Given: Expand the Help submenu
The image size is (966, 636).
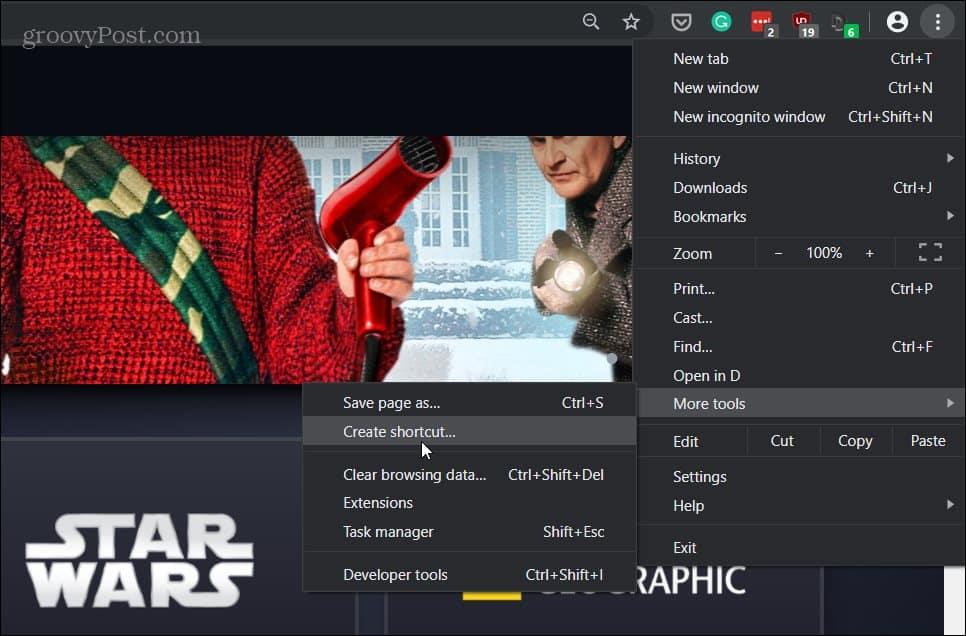Looking at the screenshot, I should click(x=799, y=506).
